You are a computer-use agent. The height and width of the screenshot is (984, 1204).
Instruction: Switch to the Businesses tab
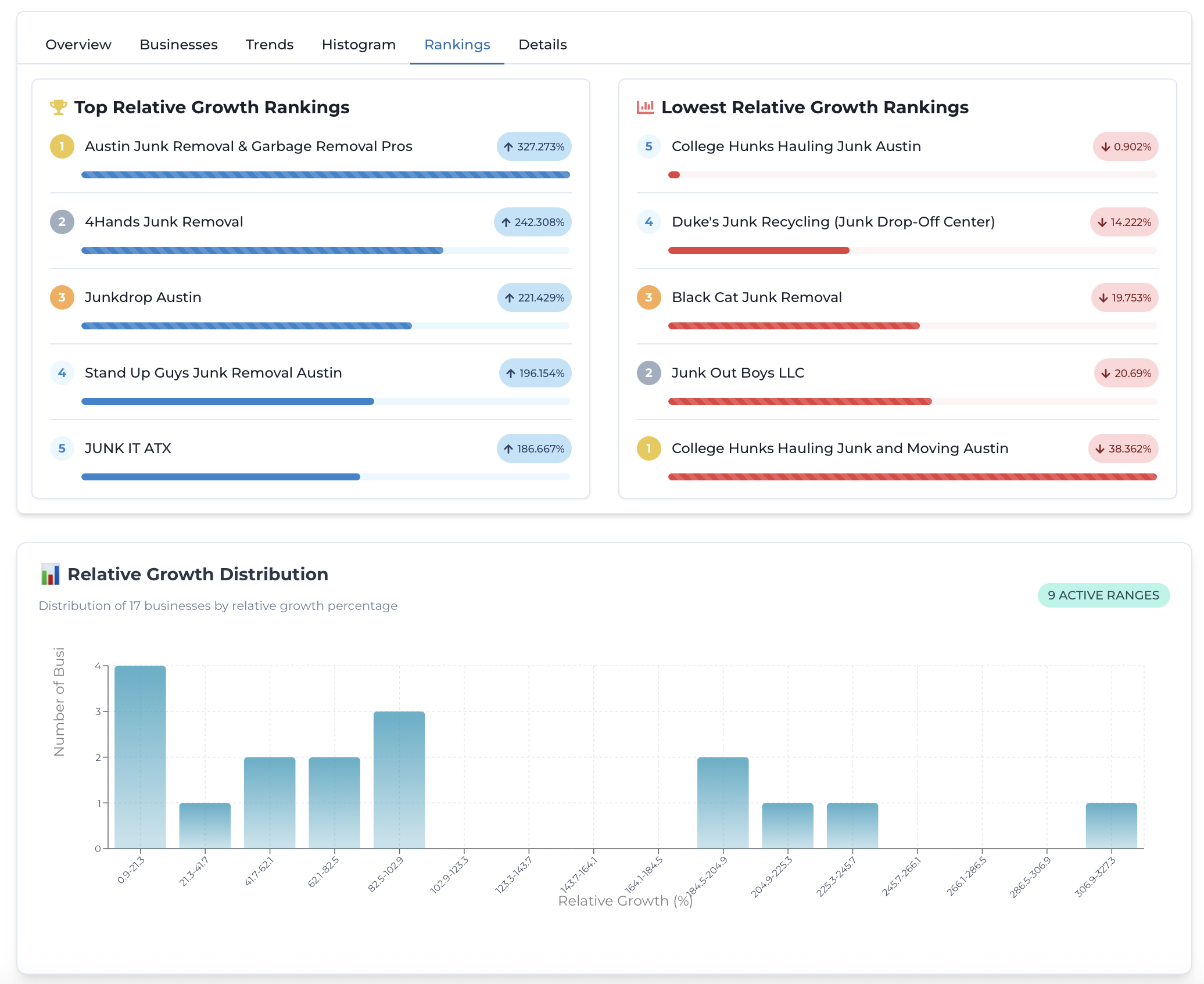[x=178, y=45]
